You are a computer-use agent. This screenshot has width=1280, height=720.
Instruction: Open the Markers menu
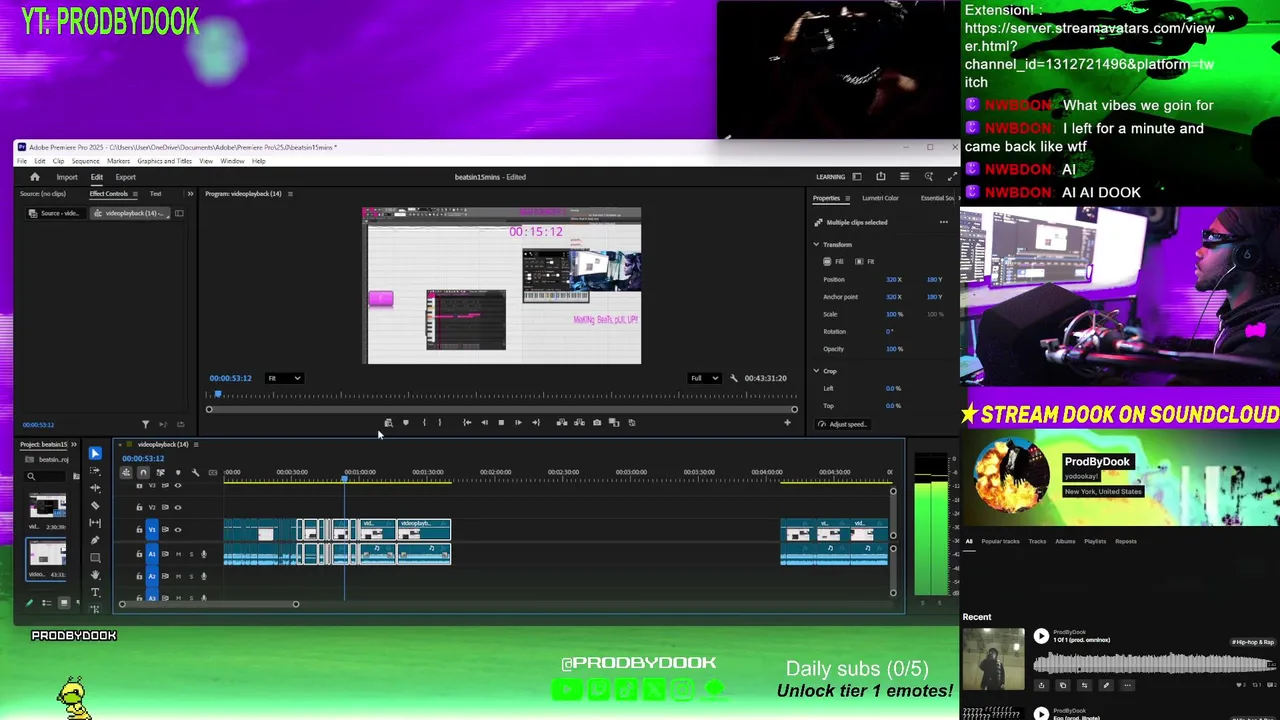pyautogui.click(x=118, y=161)
